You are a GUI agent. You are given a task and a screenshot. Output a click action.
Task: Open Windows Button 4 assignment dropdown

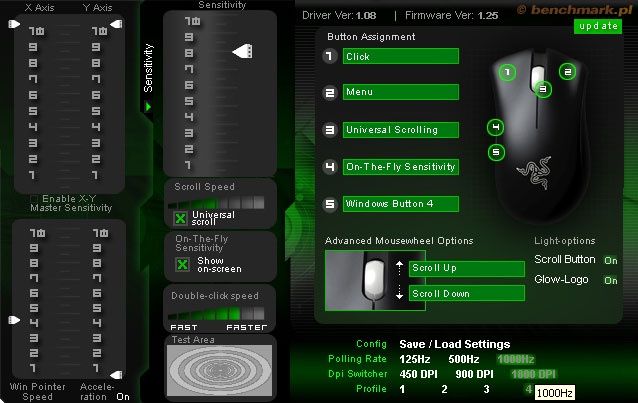click(x=401, y=204)
